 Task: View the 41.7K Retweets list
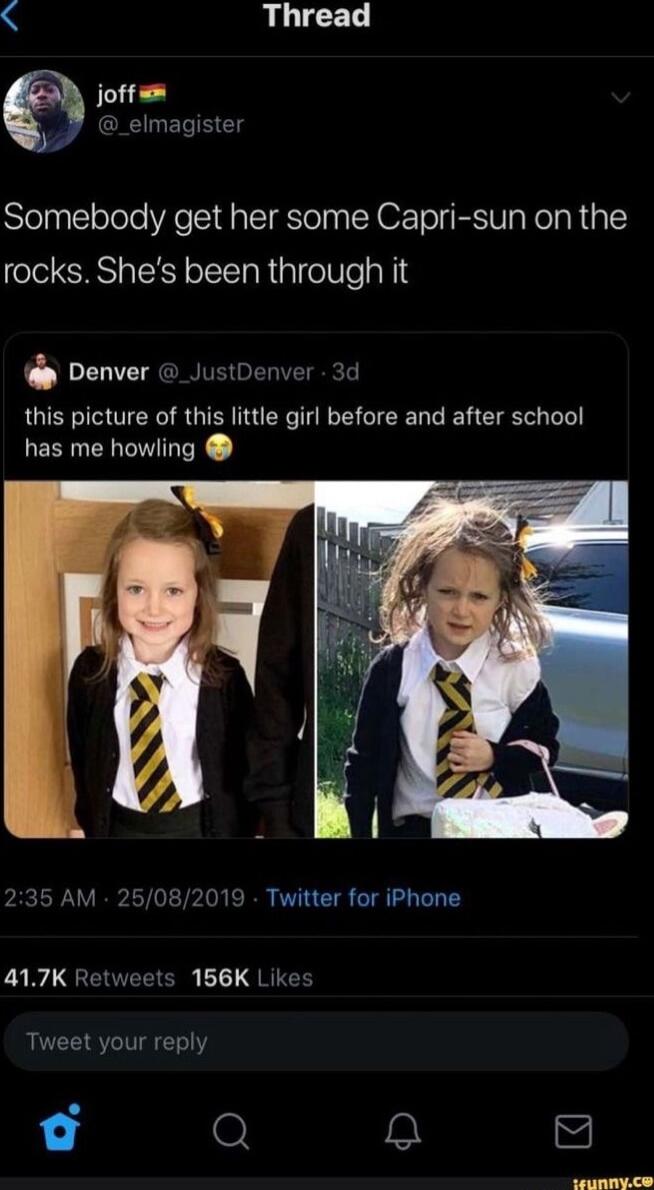[x=90, y=978]
